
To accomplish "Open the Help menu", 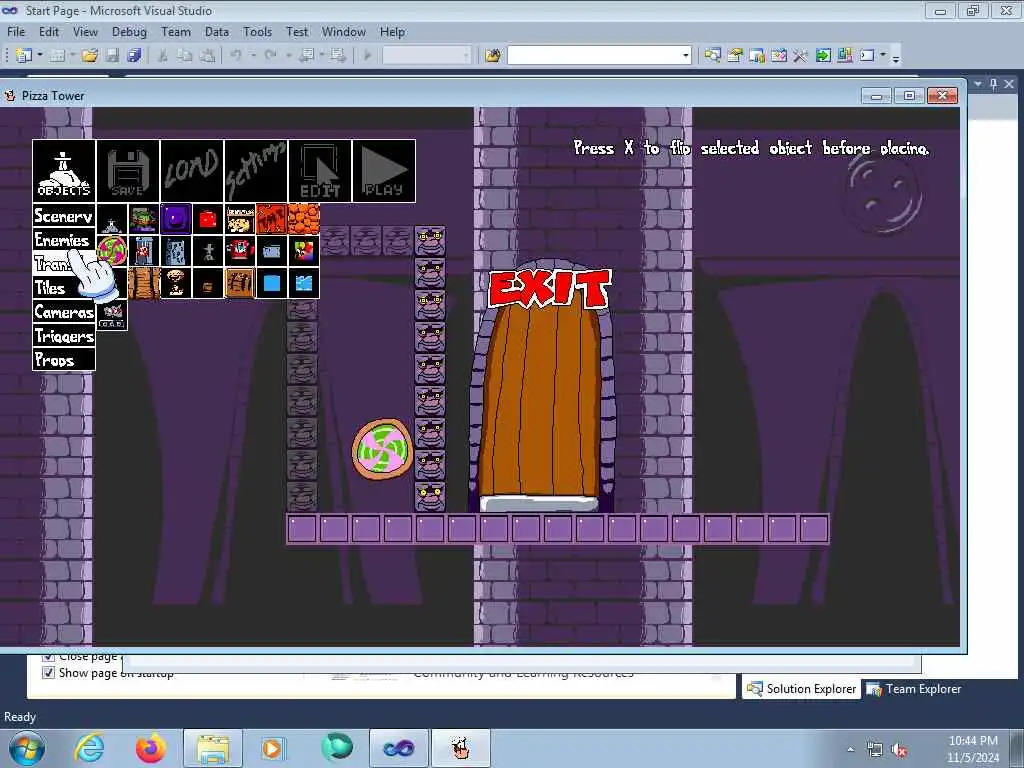I will [392, 31].
